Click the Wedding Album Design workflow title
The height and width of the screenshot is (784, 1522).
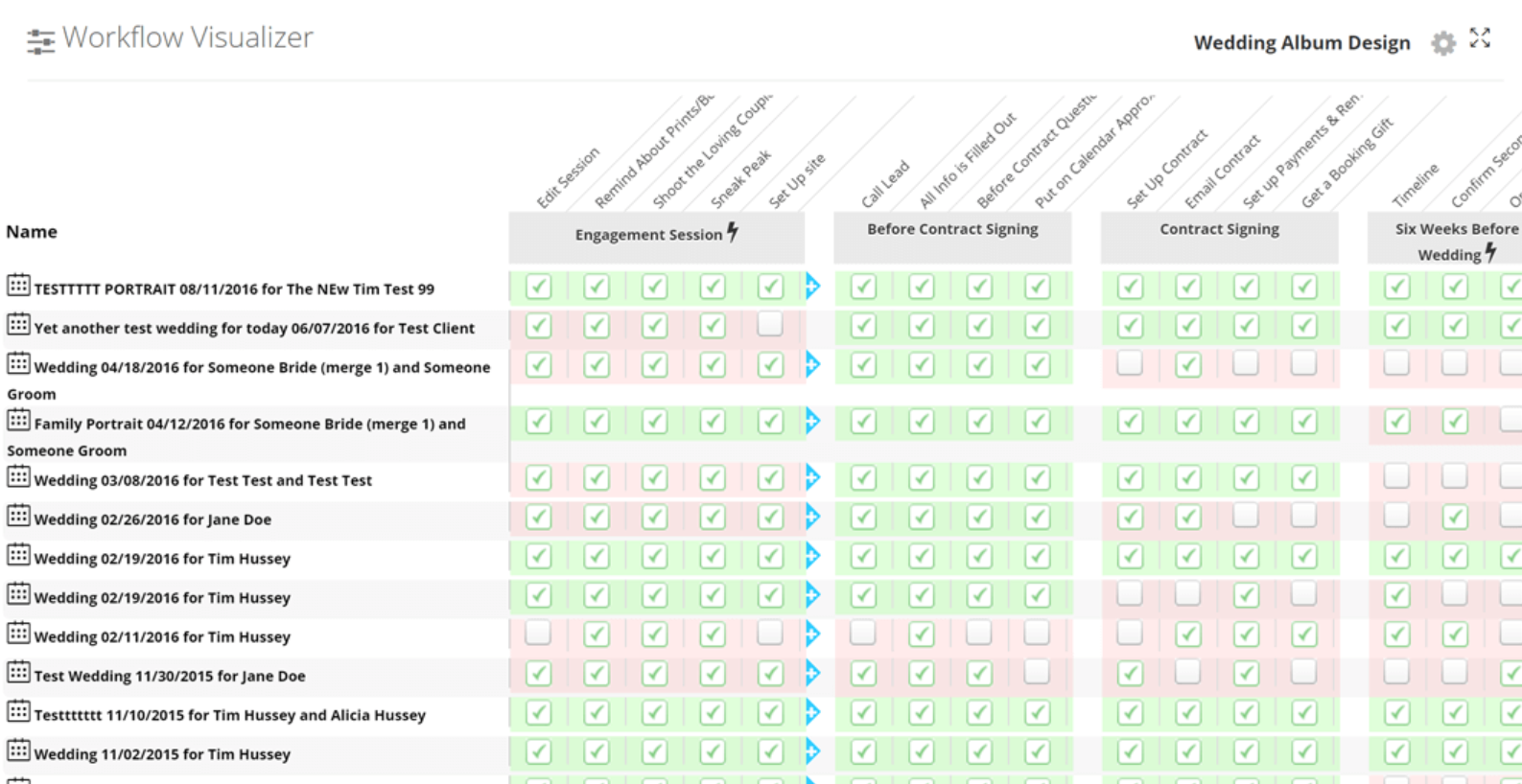(1301, 43)
